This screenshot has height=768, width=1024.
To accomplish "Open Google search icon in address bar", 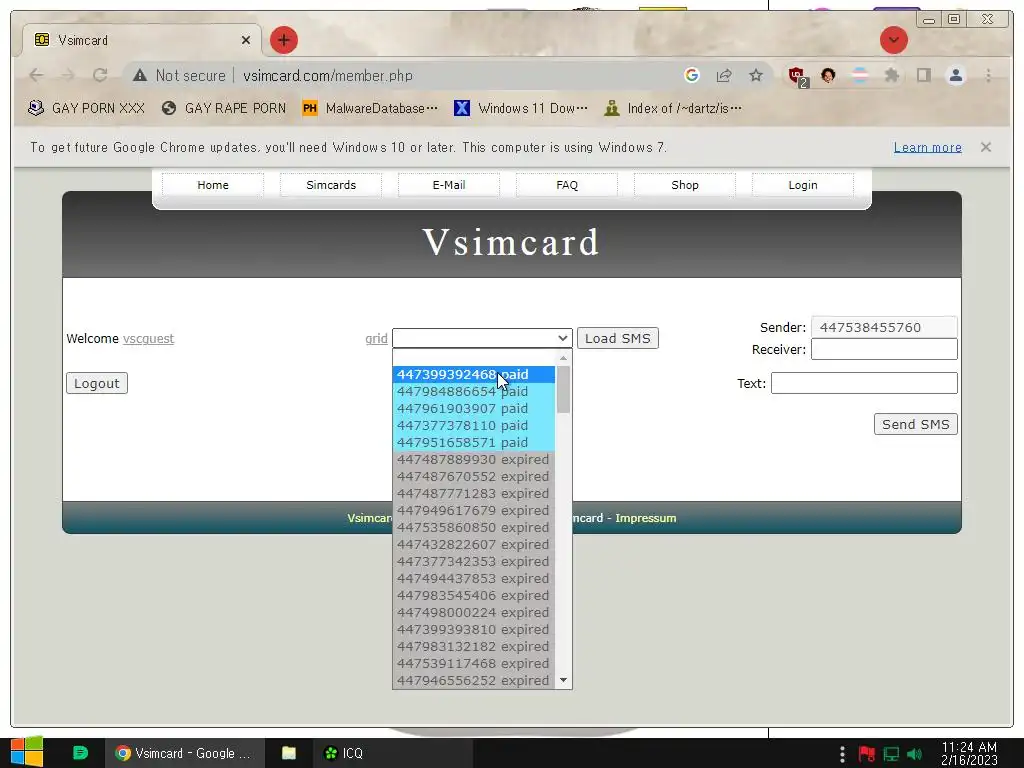I will [692, 76].
